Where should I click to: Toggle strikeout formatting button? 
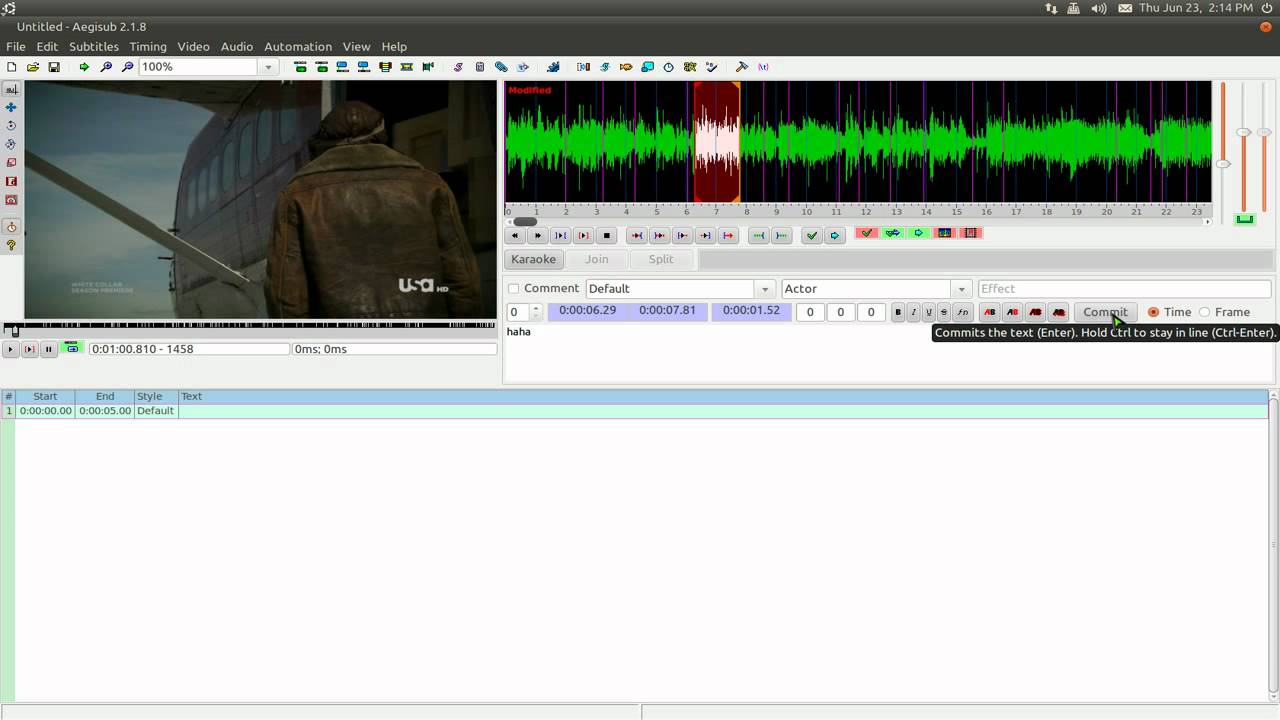(x=943, y=313)
